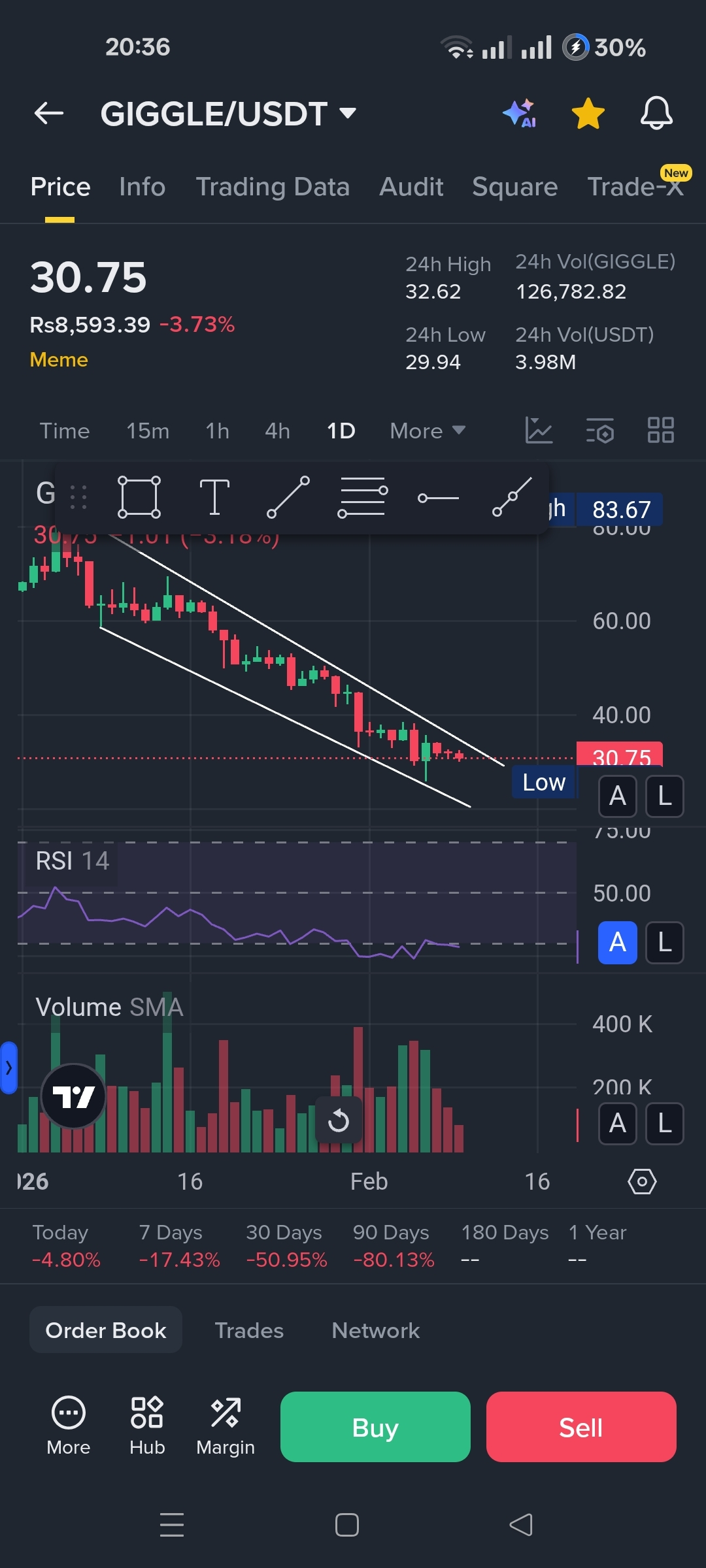The height and width of the screenshot is (1568, 706).
Task: Switch to the Price tab
Action: [60, 187]
